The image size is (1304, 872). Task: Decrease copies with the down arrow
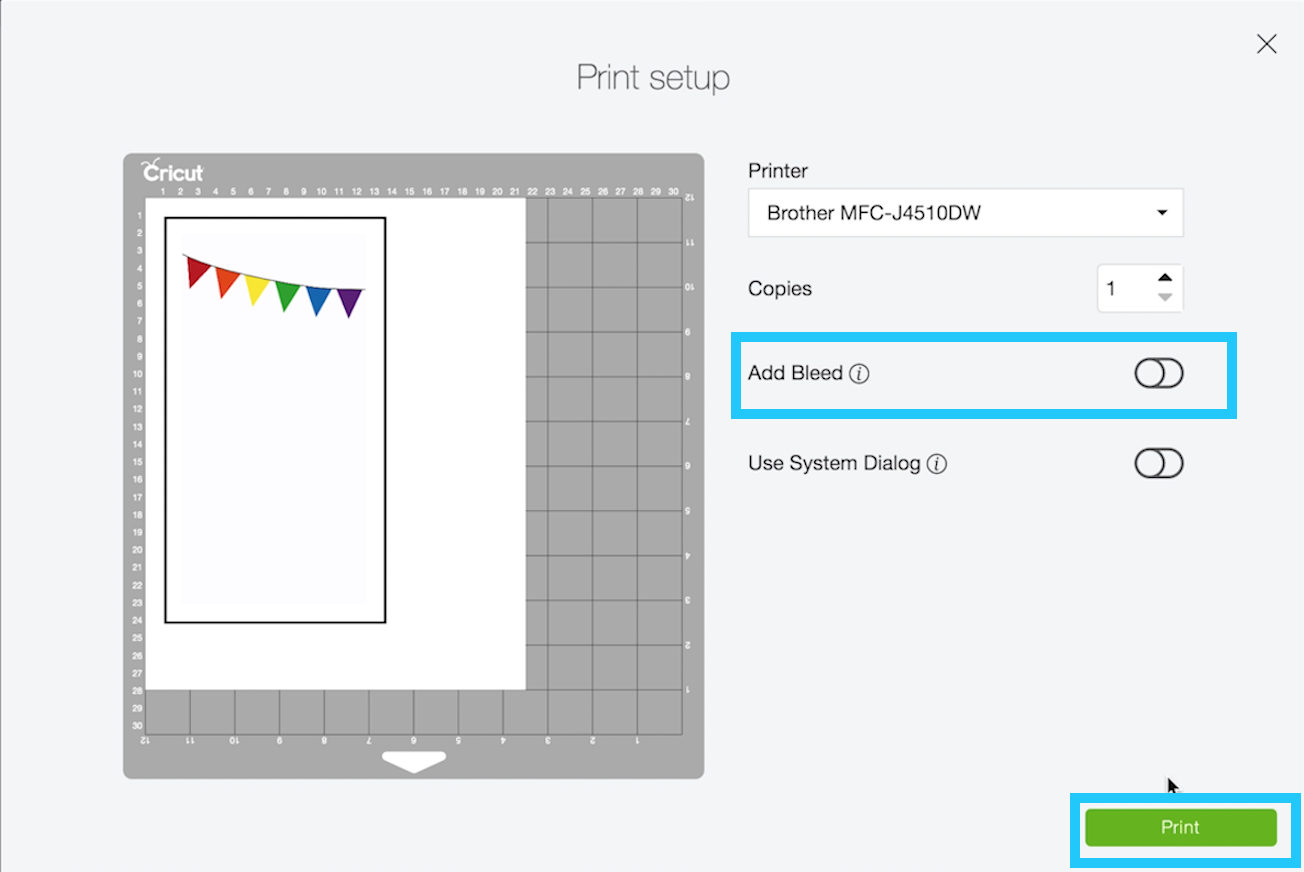click(1164, 297)
